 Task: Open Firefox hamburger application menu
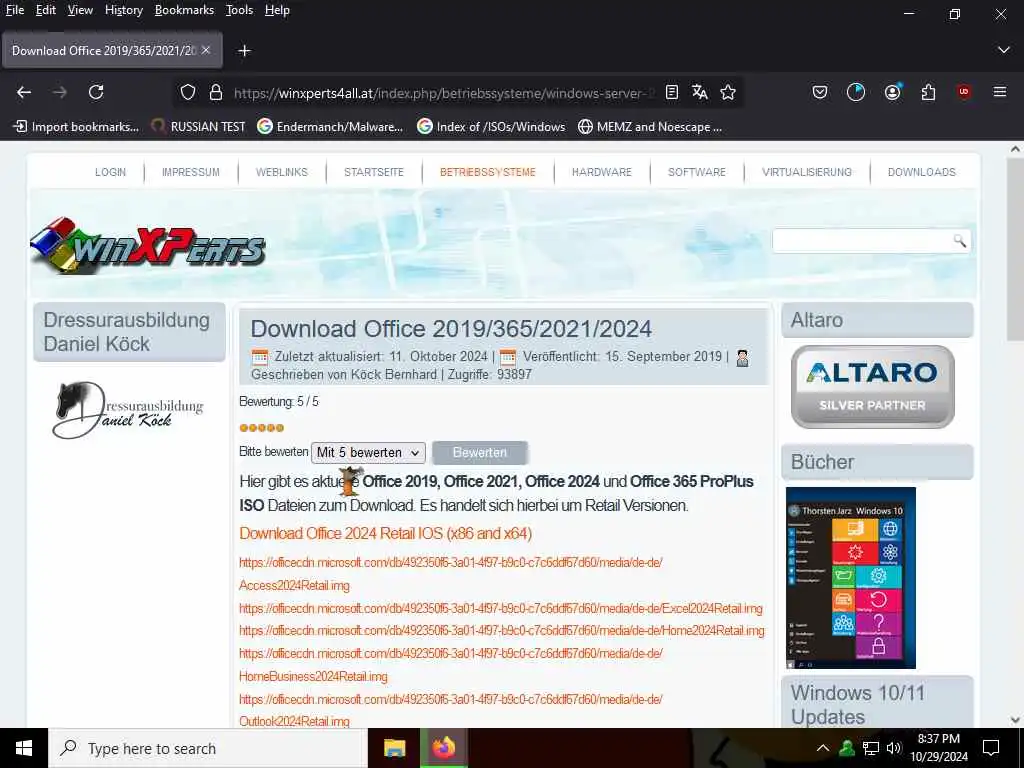point(1000,92)
